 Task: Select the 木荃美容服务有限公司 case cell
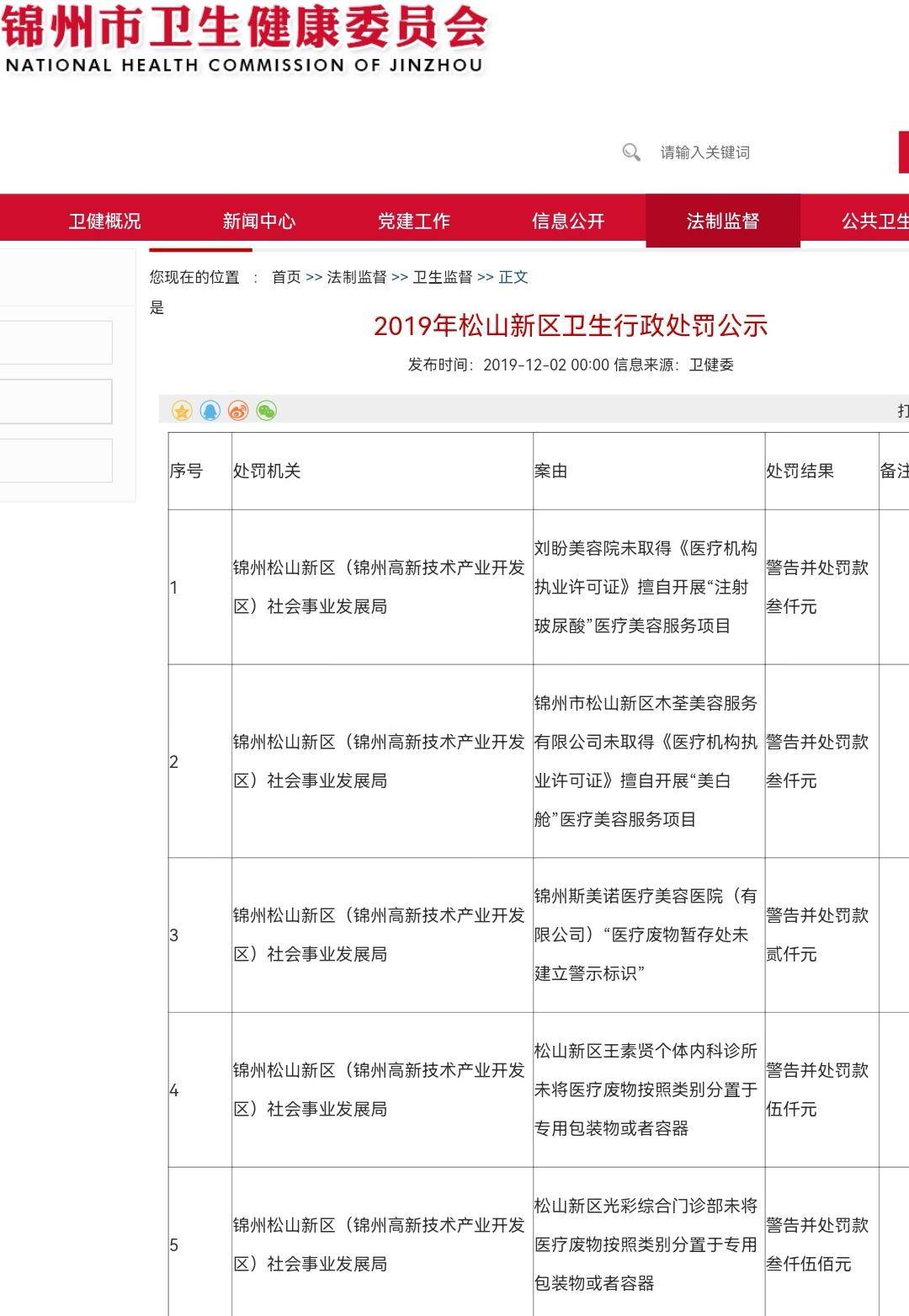coord(649,761)
